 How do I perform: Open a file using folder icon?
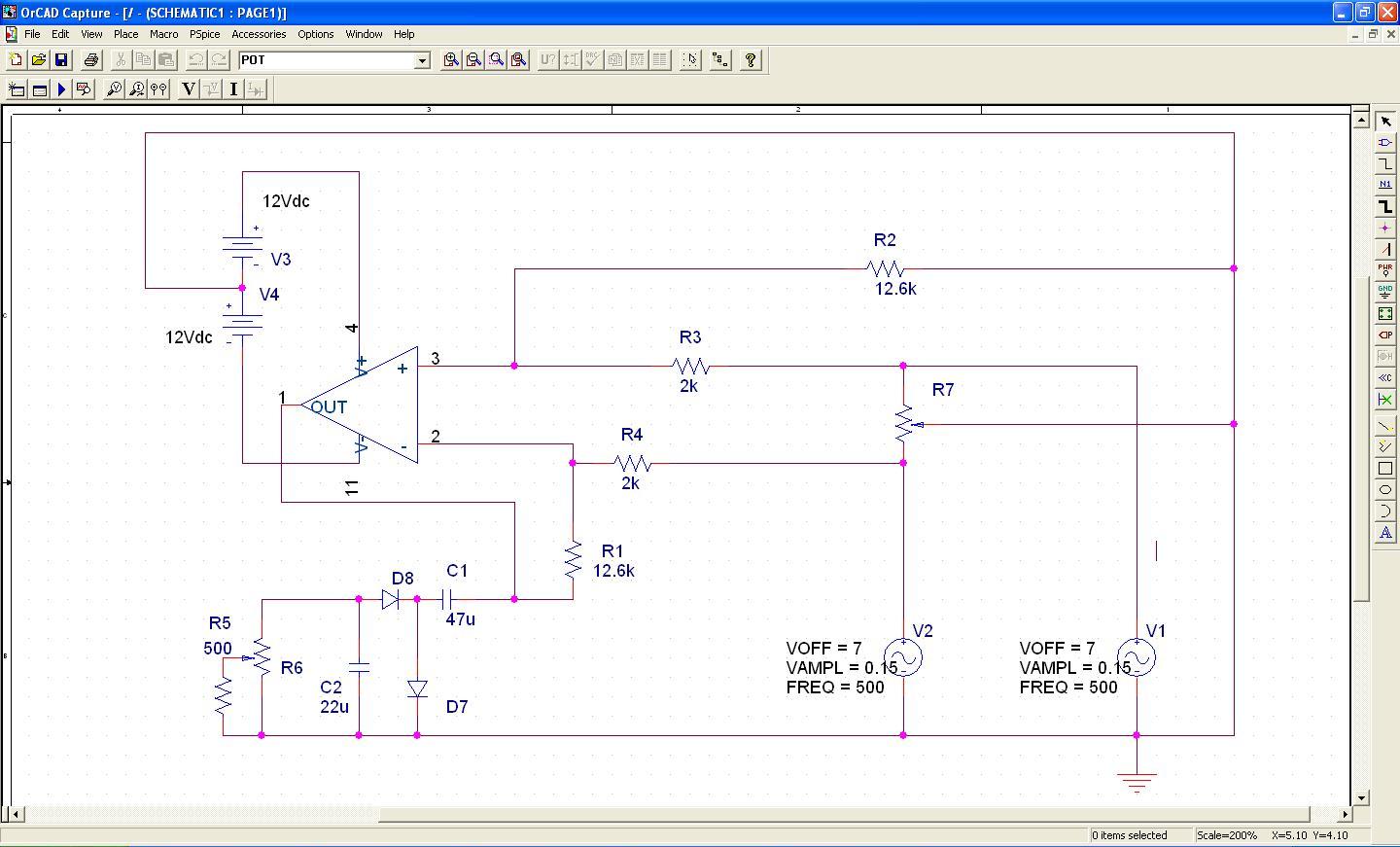click(x=38, y=60)
